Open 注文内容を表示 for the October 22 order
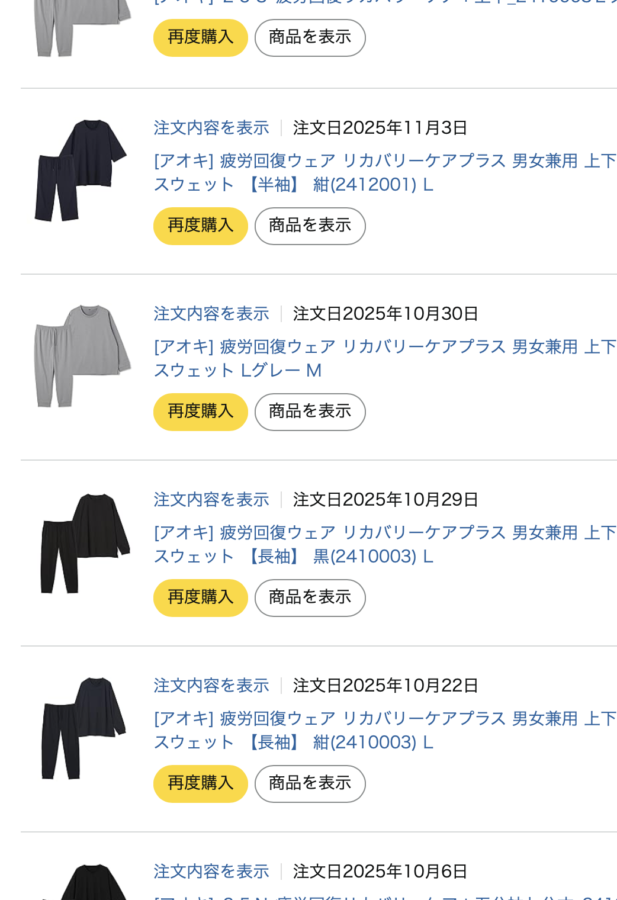Screen dimensions: 617x900 click(x=211, y=686)
